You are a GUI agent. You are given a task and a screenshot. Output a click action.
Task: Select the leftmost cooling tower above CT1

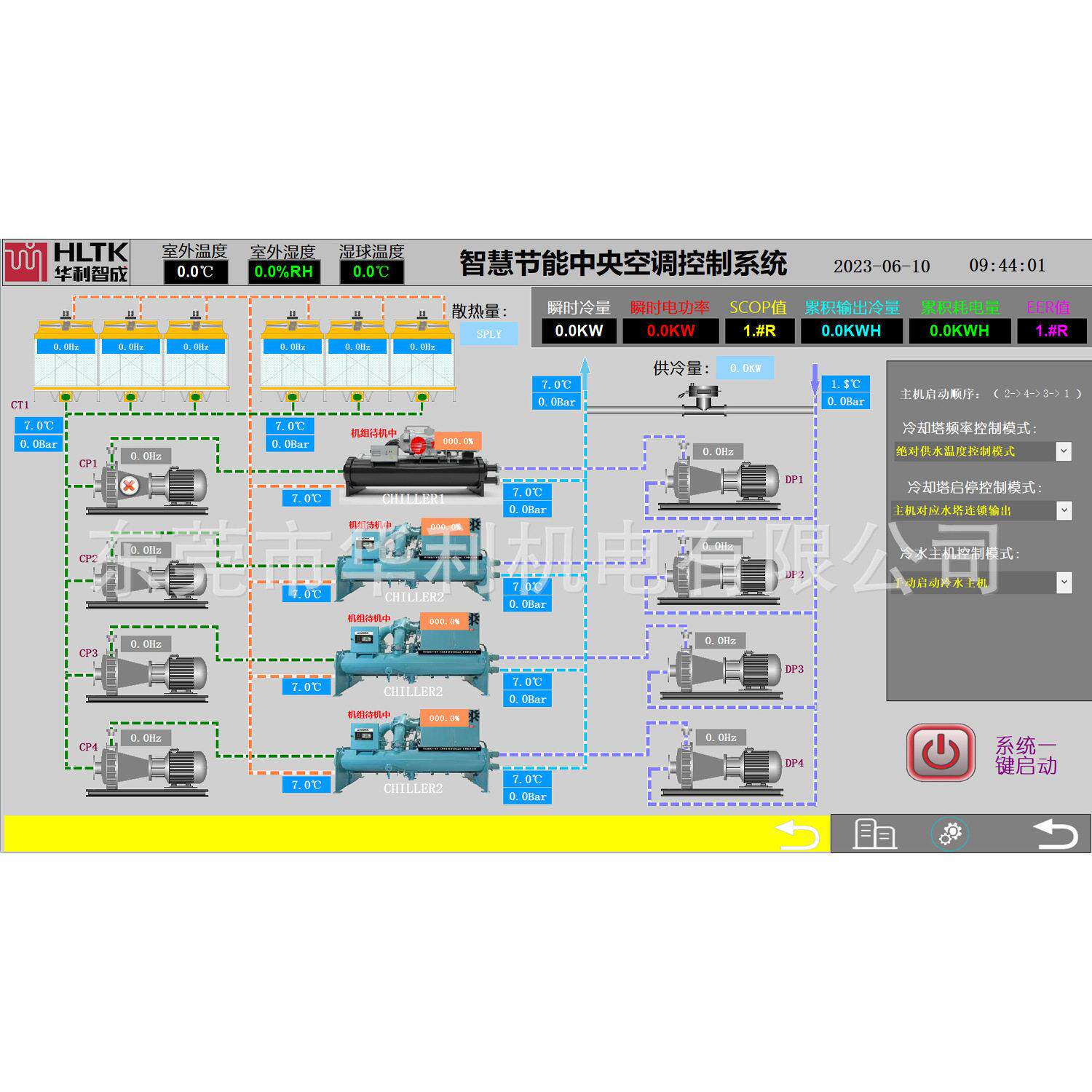pos(66,357)
